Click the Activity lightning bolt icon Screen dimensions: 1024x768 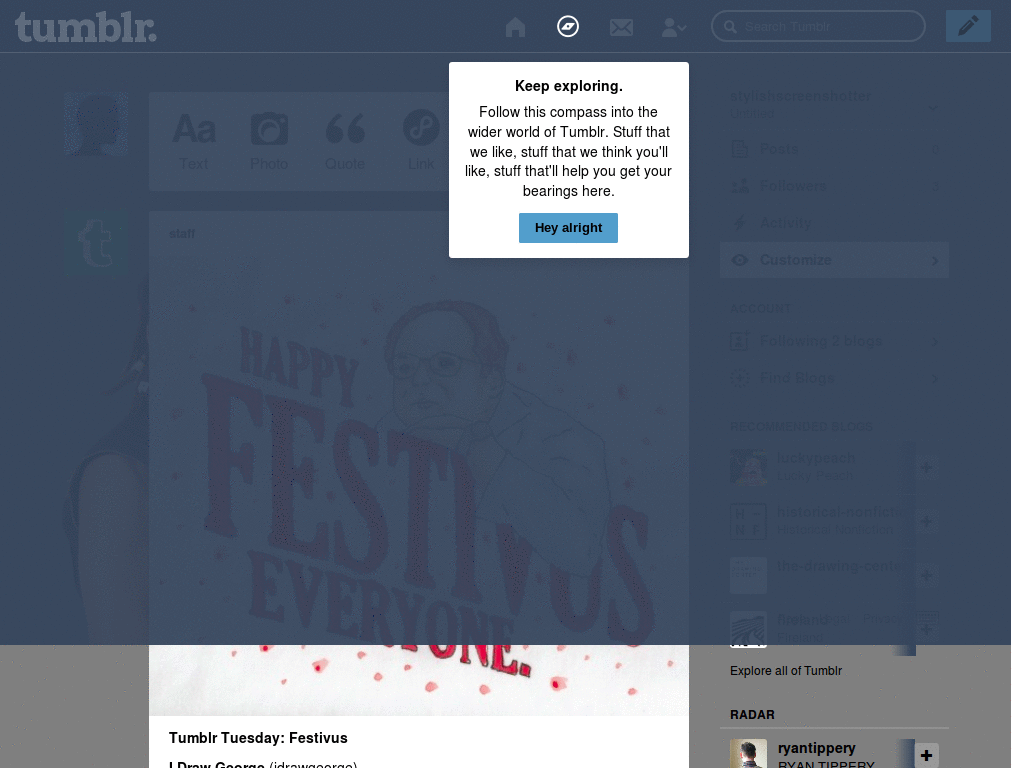pyautogui.click(x=739, y=223)
